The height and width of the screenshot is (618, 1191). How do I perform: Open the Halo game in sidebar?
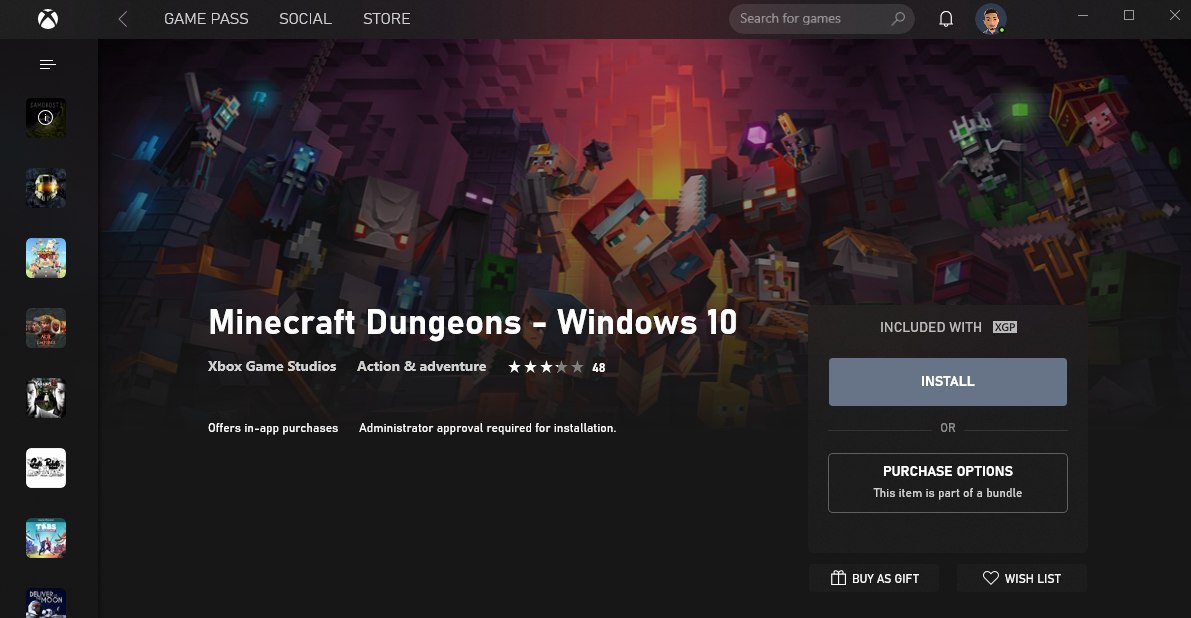point(46,188)
